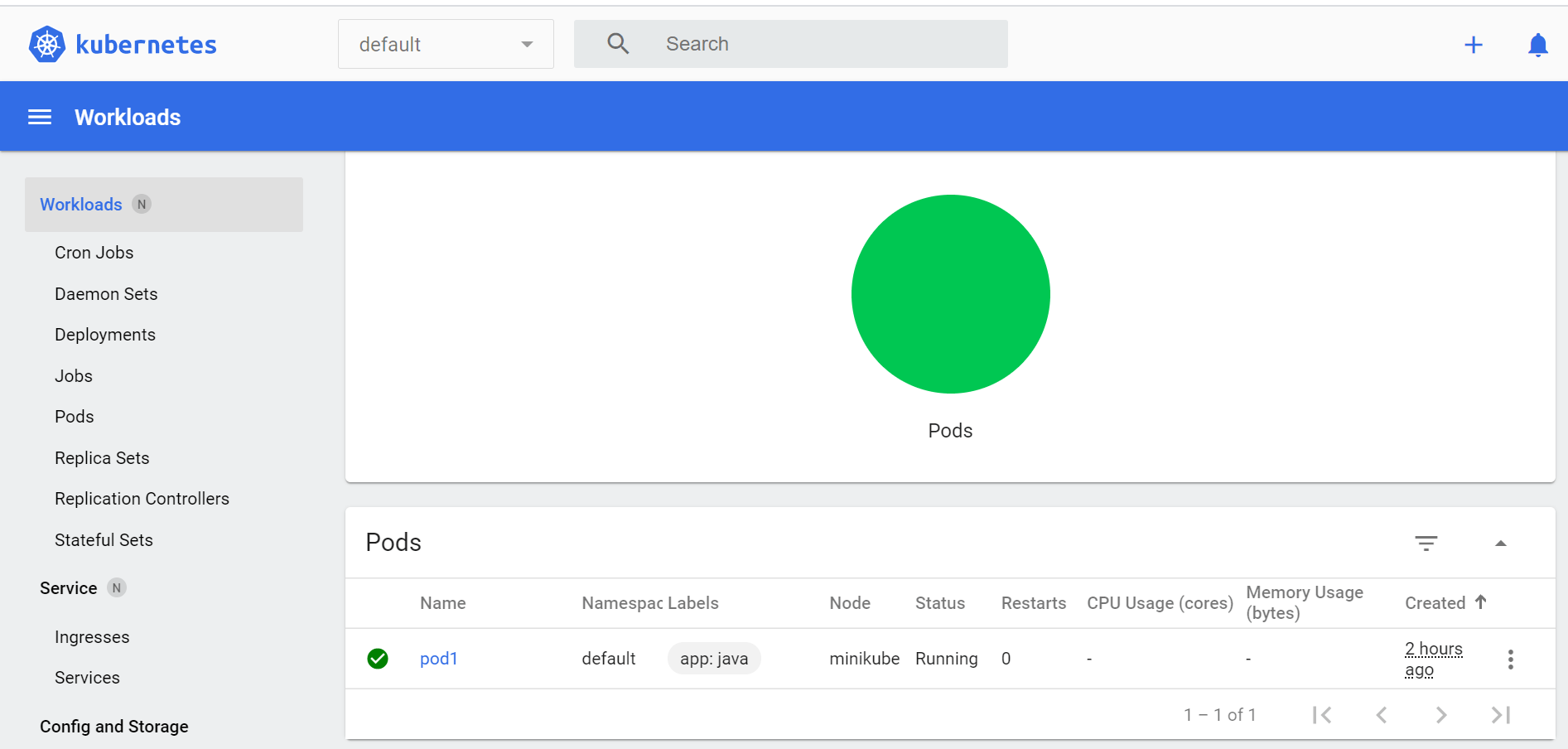Select Deployments in the sidebar
1568x749 pixels.
point(105,335)
